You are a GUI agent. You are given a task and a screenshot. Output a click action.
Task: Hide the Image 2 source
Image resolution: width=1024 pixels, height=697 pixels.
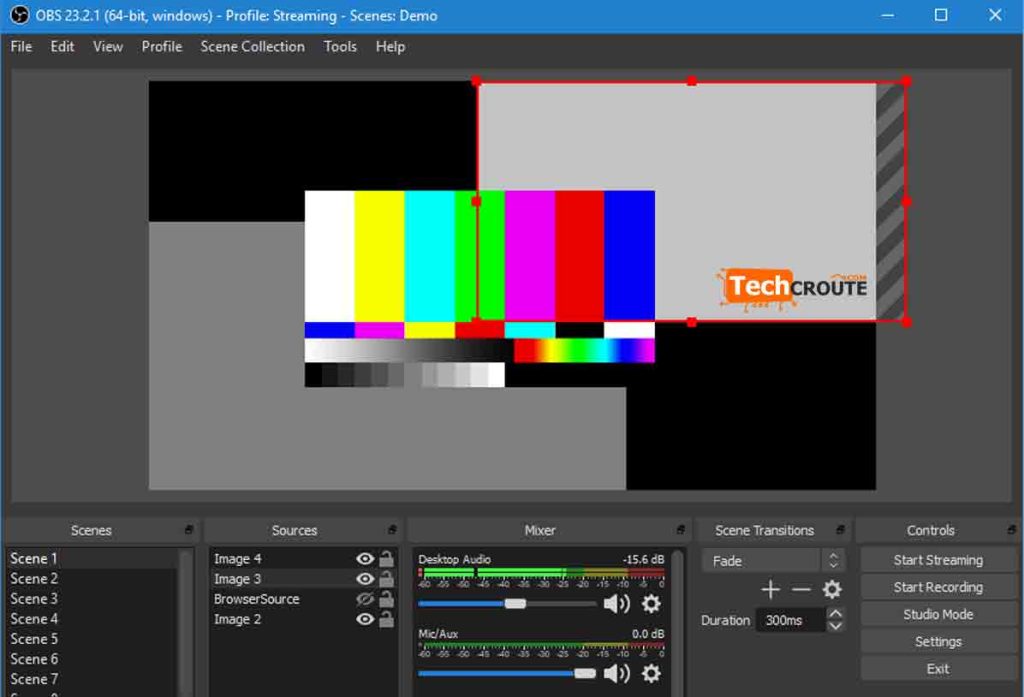tap(365, 619)
